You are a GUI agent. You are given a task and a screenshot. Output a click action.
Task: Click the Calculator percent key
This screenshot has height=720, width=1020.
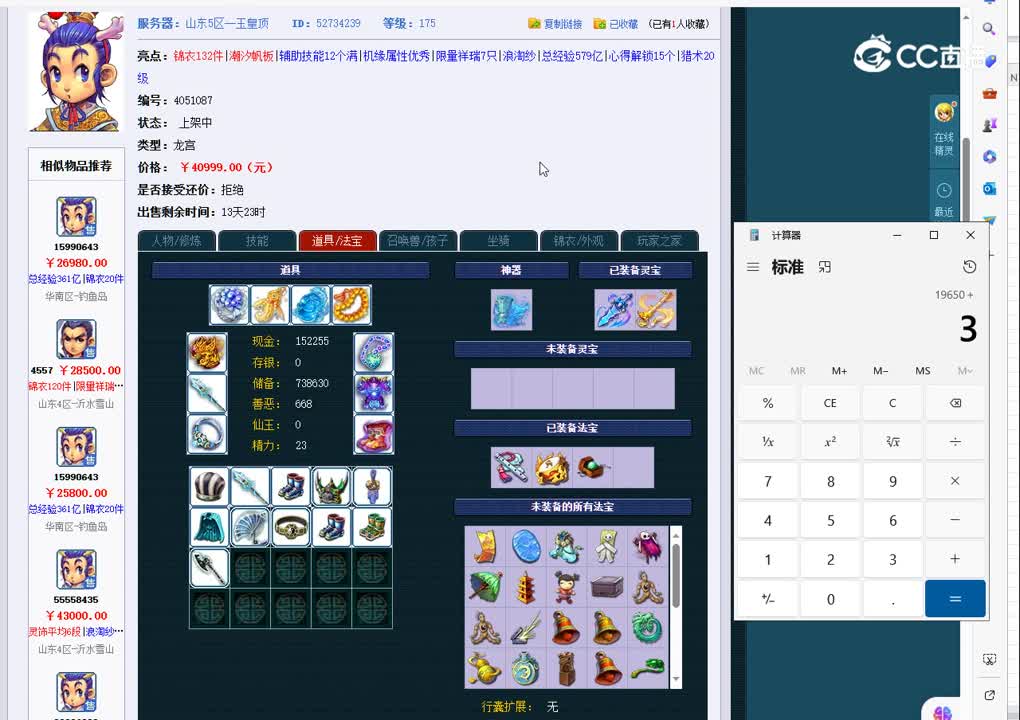coord(768,403)
